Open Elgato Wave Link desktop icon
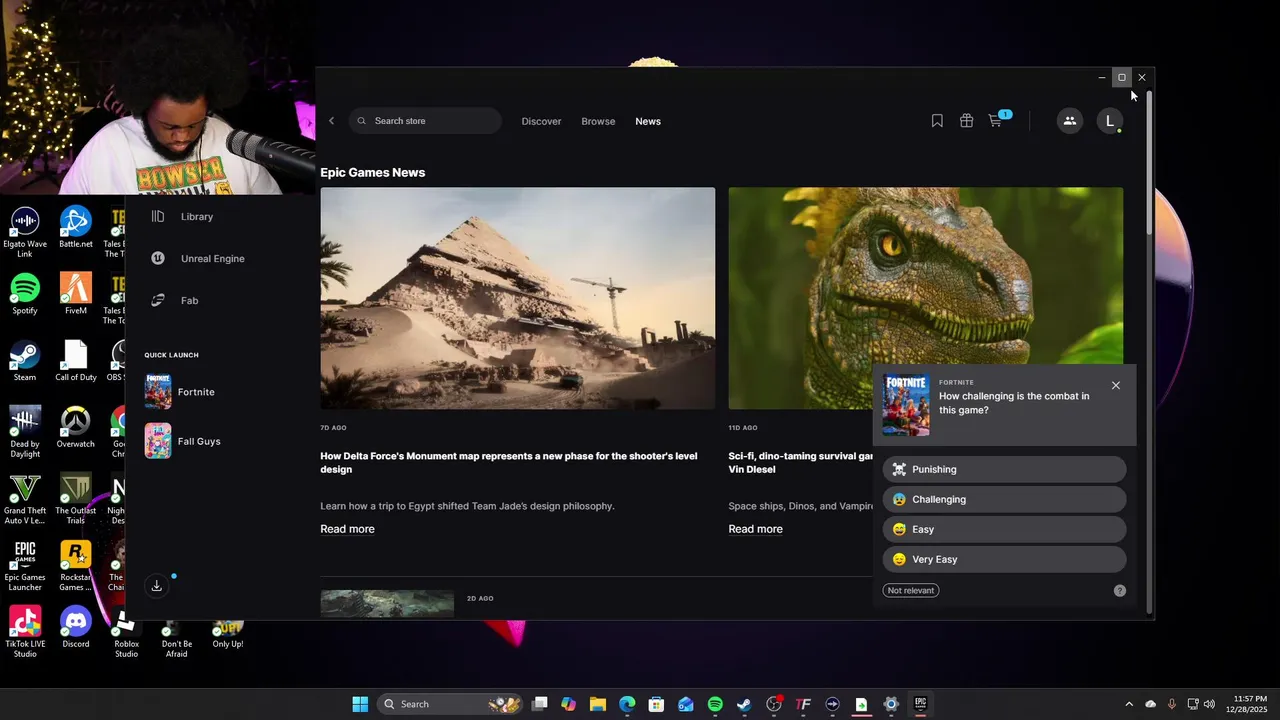The width and height of the screenshot is (1280, 720). 25,232
